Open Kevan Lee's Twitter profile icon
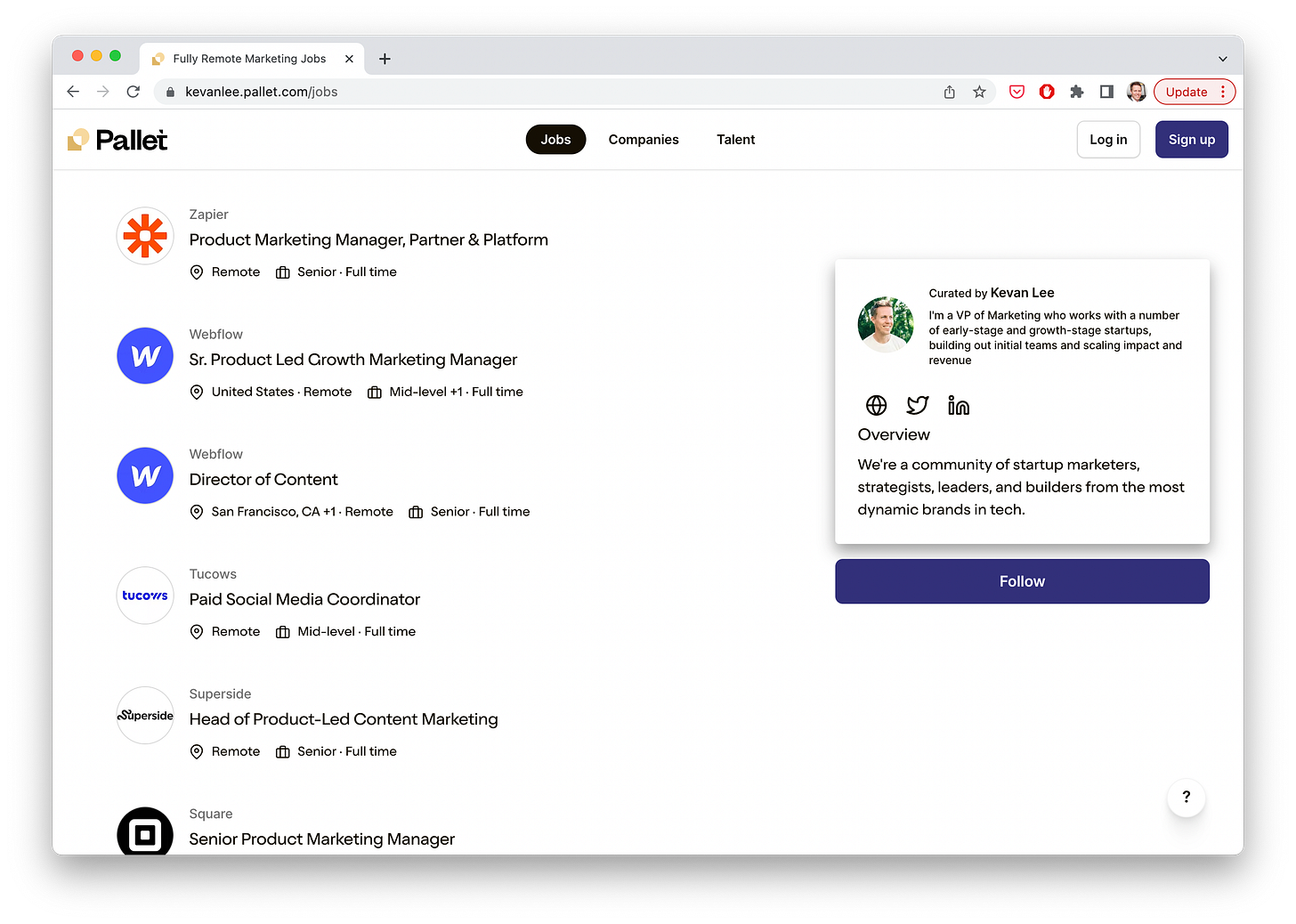Screen dimensions: 1296x924 click(918, 406)
